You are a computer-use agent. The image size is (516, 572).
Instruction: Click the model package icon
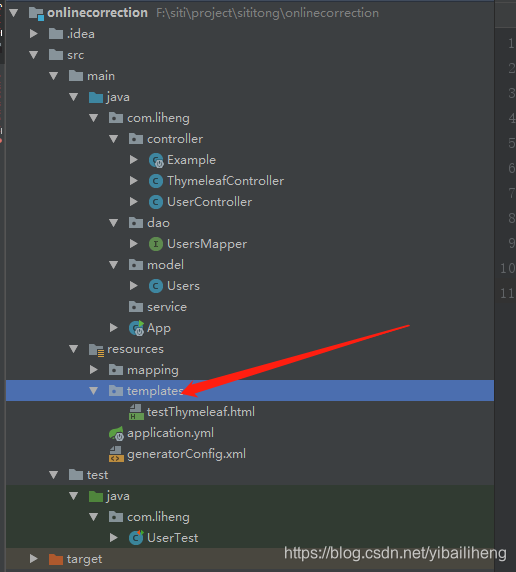pos(136,265)
